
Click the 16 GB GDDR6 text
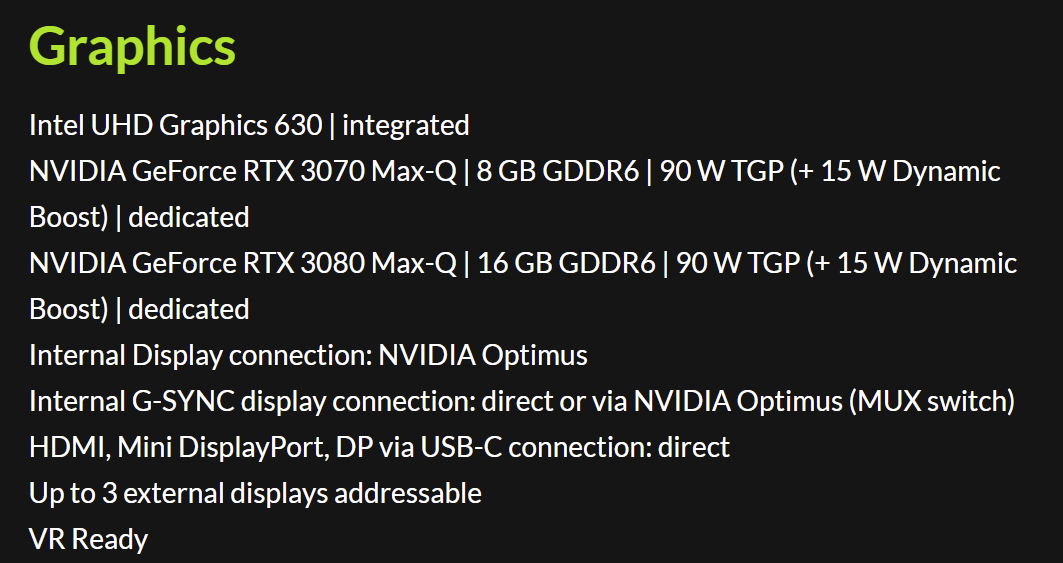pyautogui.click(x=567, y=263)
